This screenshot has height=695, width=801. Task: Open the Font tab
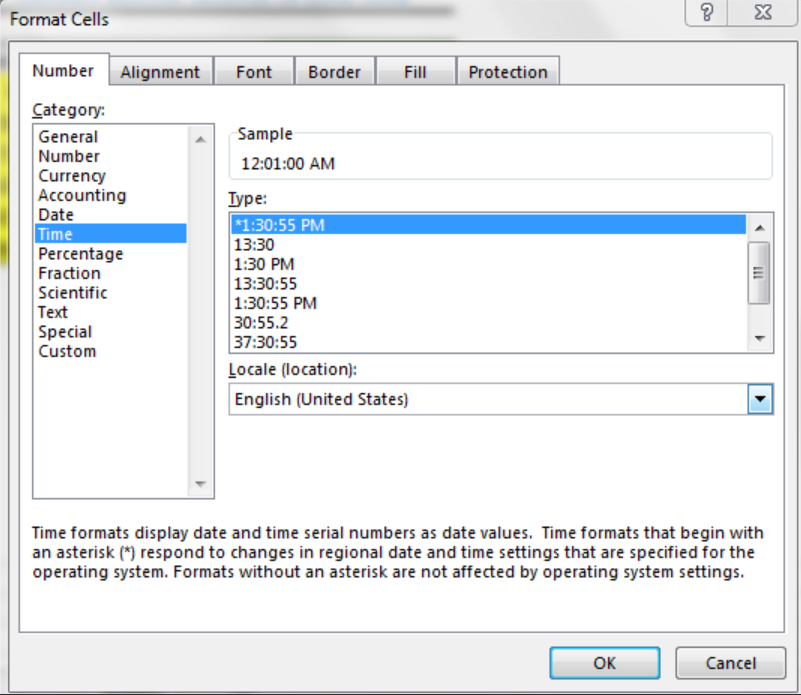pos(253,70)
